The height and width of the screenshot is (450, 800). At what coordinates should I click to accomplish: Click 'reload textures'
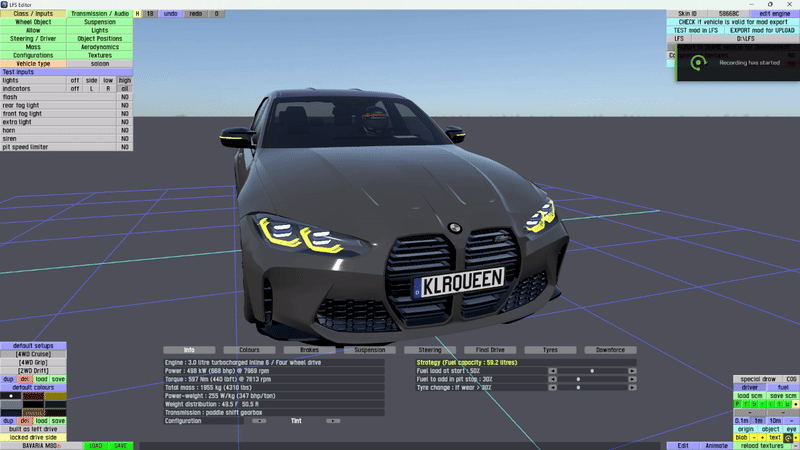(x=762, y=446)
